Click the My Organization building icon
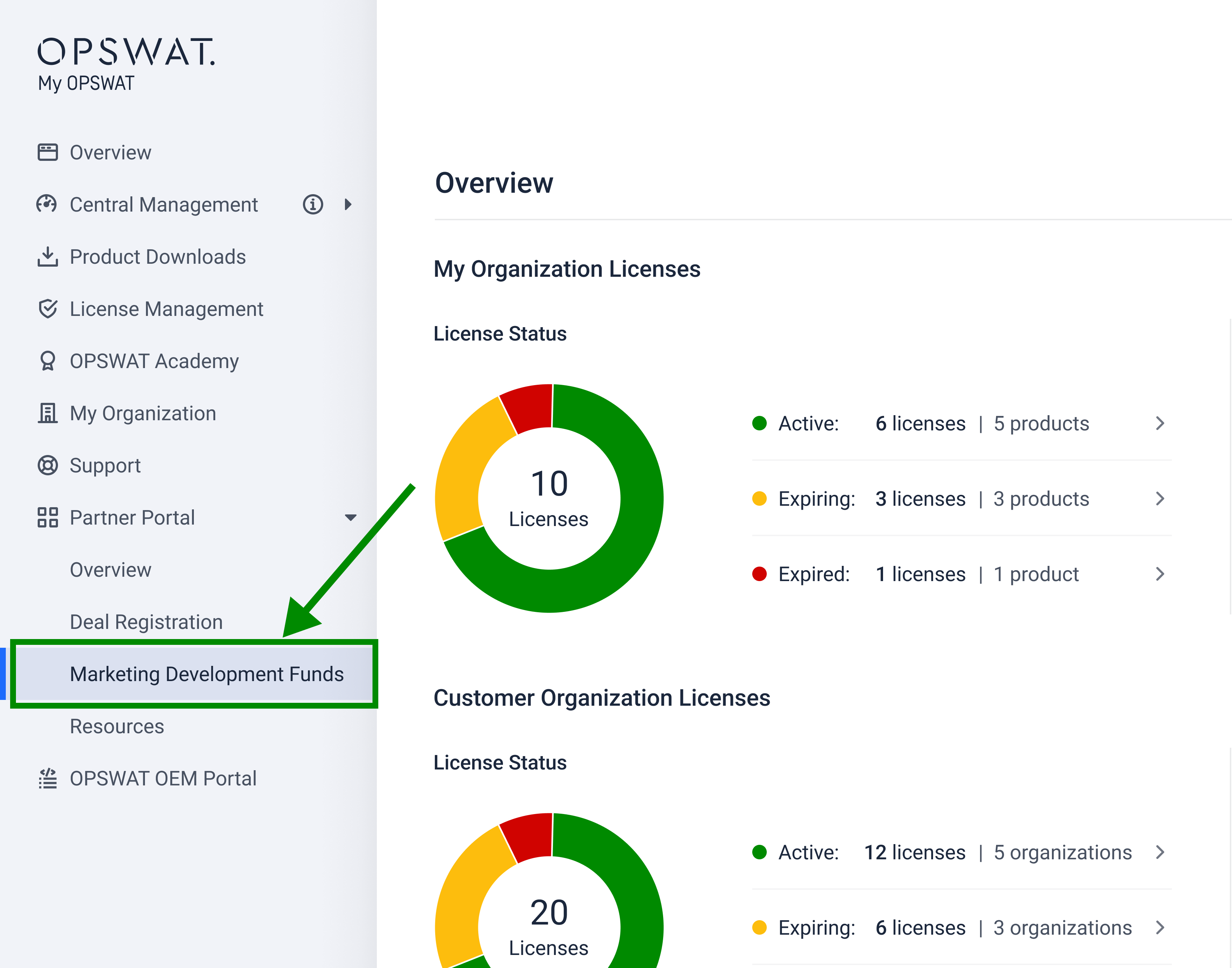The height and width of the screenshot is (968, 1232). pos(47,413)
